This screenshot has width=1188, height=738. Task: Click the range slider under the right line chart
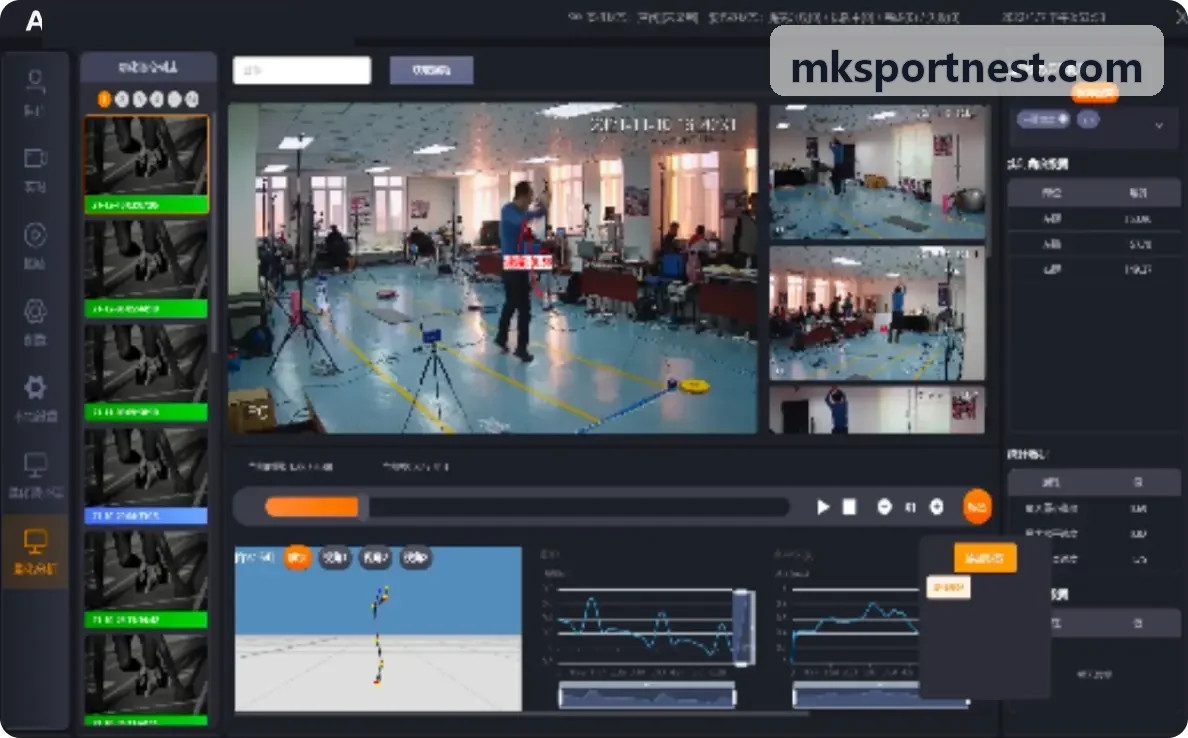[880, 696]
